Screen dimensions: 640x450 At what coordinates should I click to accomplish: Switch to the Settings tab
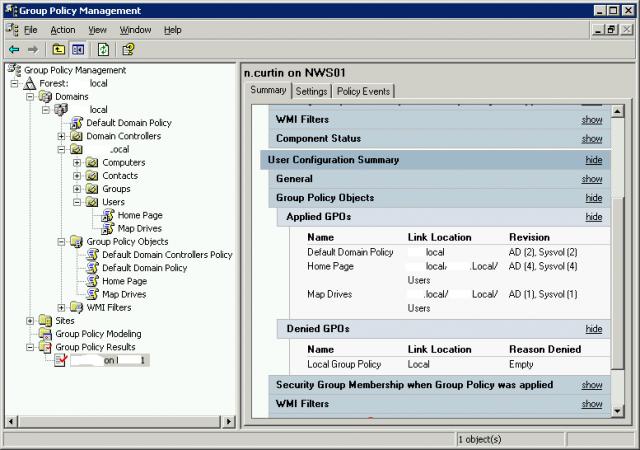click(311, 91)
